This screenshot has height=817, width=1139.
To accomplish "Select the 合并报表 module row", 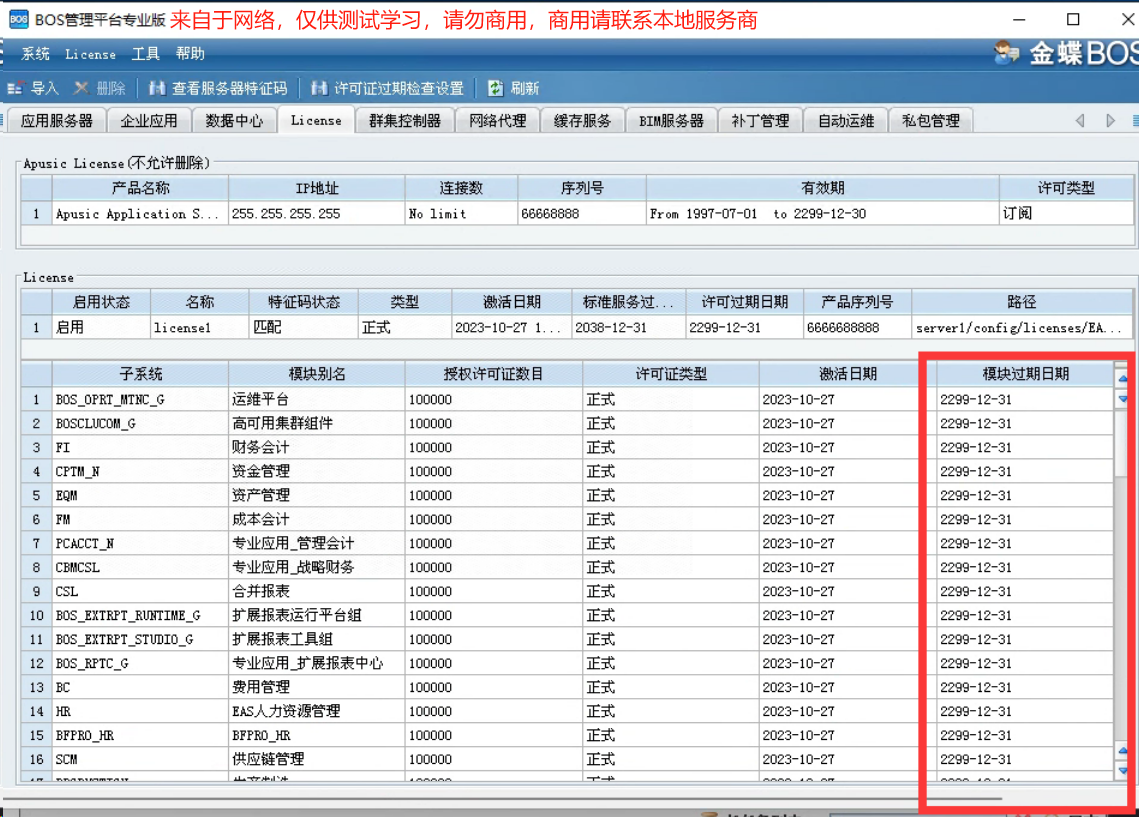I will (x=317, y=591).
